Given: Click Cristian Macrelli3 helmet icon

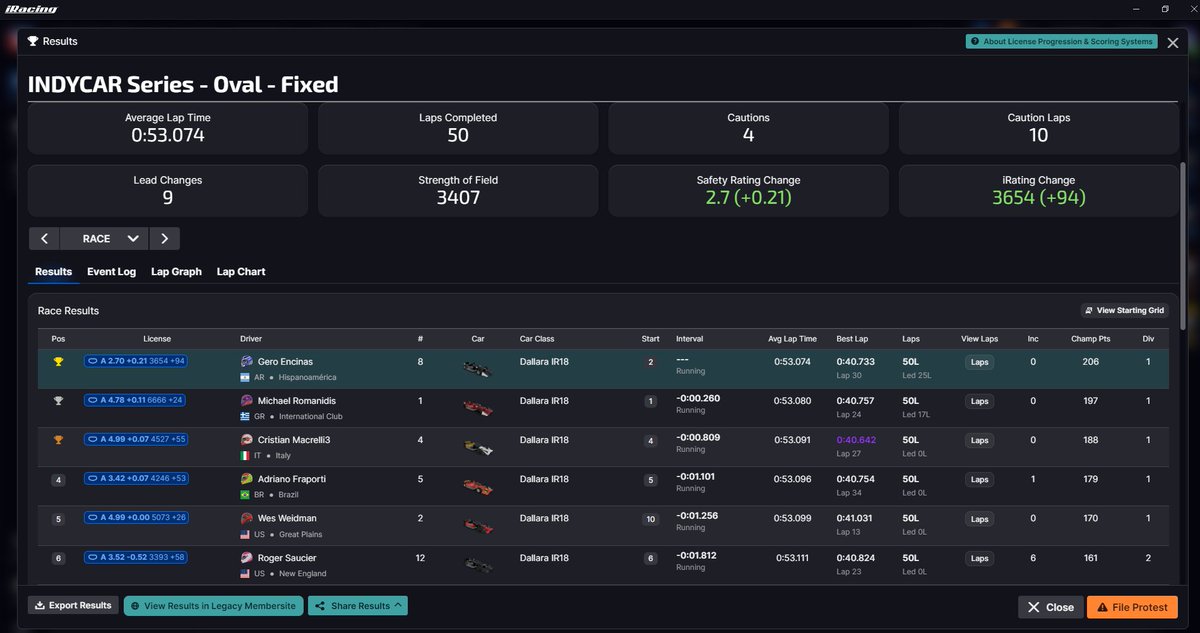Looking at the screenshot, I should [x=247, y=440].
